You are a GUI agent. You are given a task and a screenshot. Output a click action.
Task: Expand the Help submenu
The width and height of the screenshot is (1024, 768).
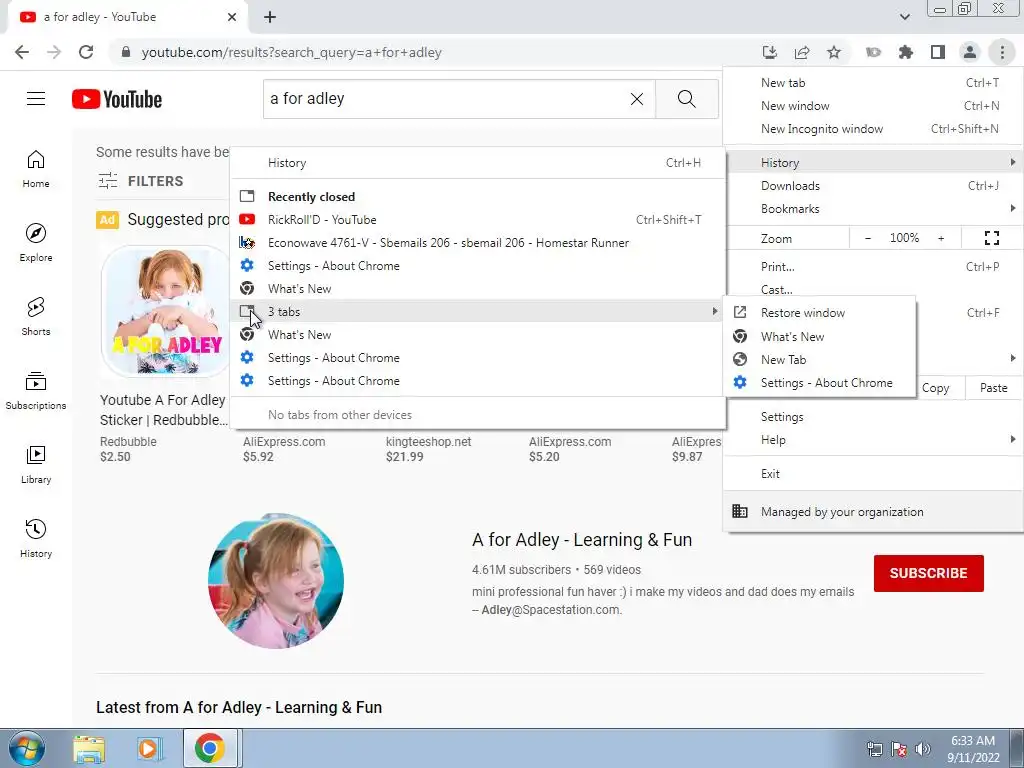pos(872,440)
